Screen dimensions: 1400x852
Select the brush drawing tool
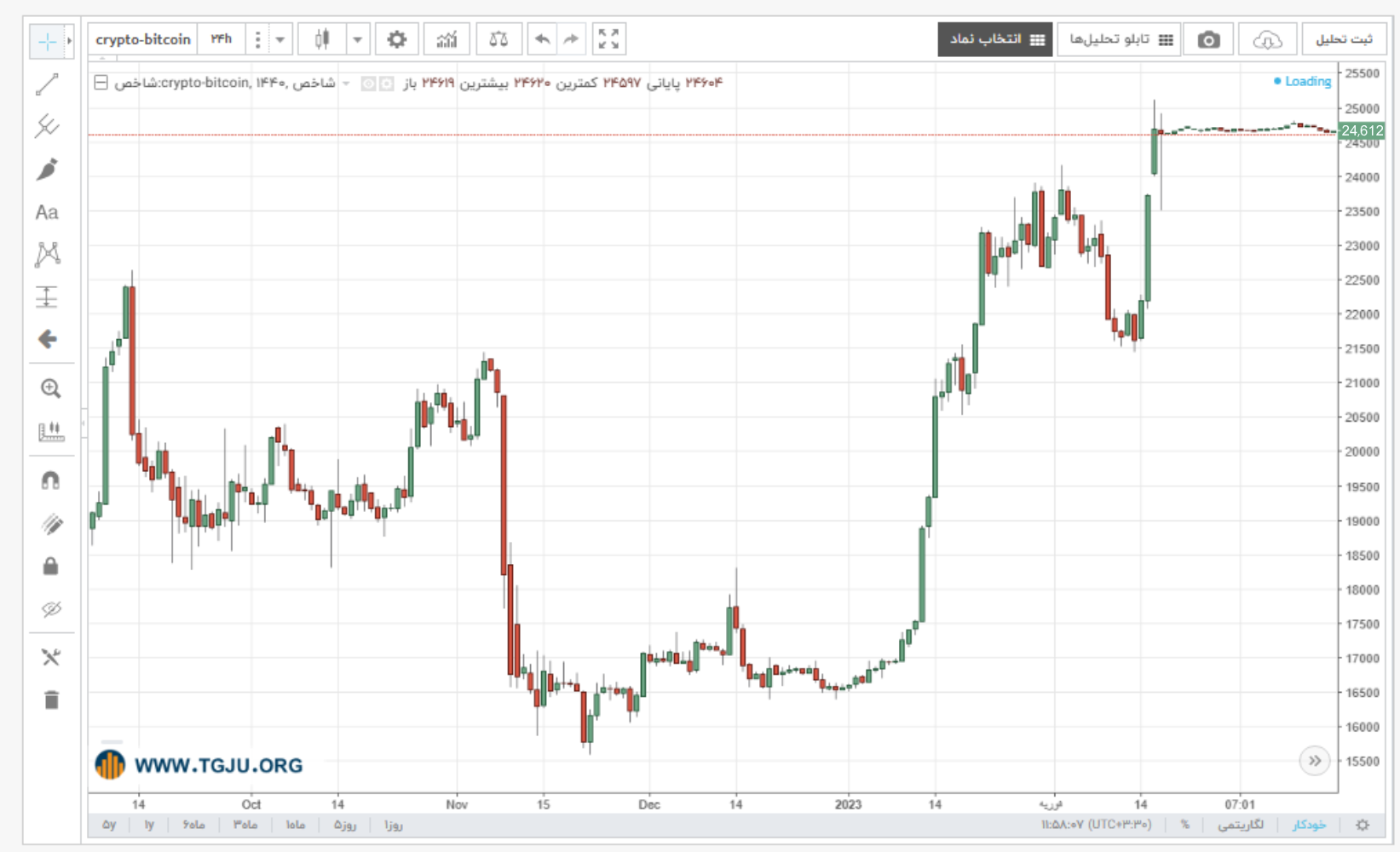pos(47,170)
